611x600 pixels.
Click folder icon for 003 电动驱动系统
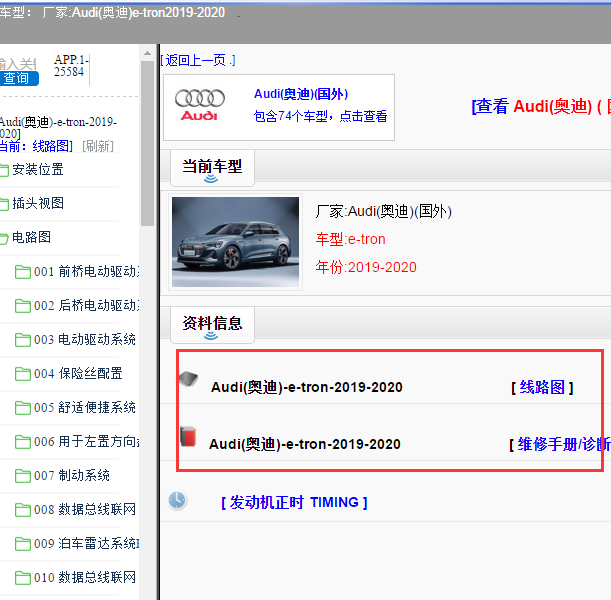pyautogui.click(x=23, y=340)
